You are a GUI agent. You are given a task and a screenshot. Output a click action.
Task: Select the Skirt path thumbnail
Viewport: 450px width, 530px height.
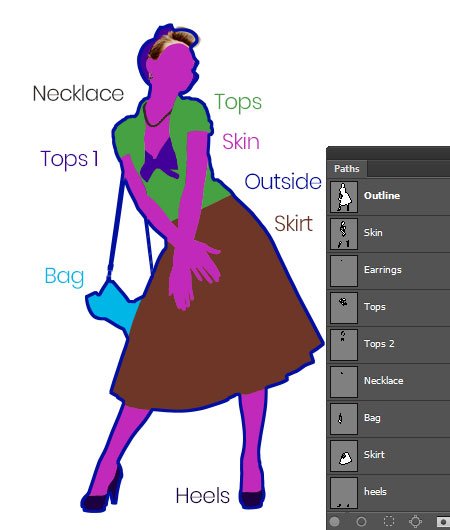tap(344, 456)
